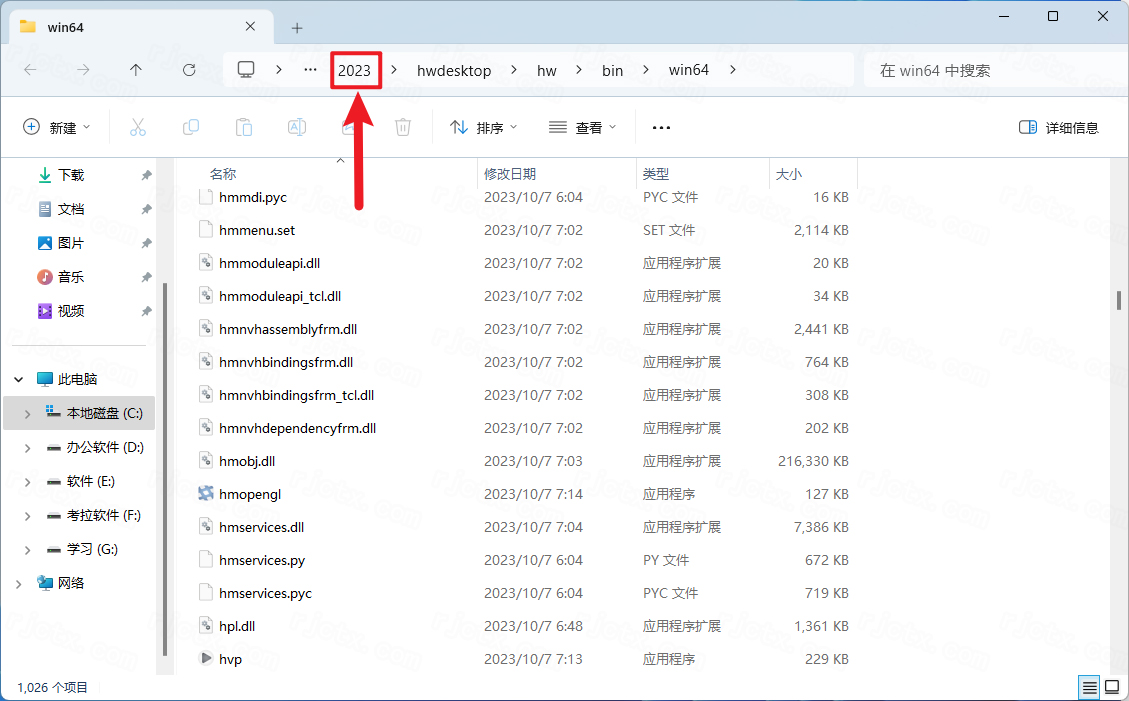Click the New item button
Screen dimensions: 1129x701
57,127
